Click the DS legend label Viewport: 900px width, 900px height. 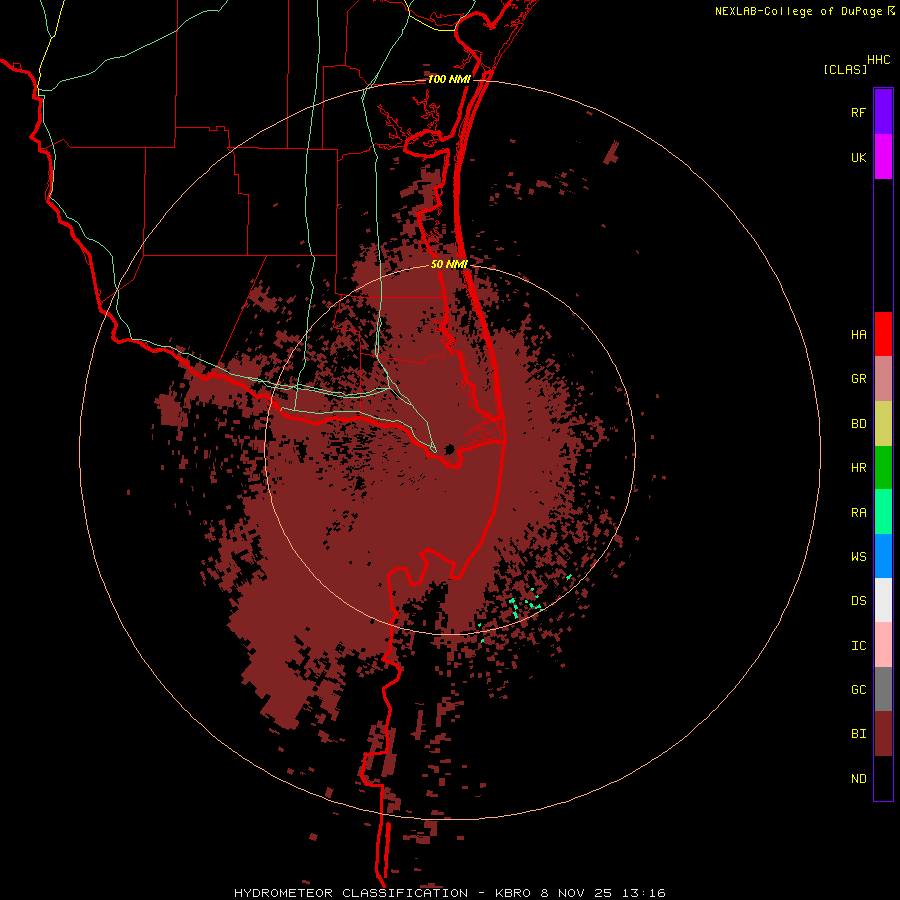(x=858, y=601)
